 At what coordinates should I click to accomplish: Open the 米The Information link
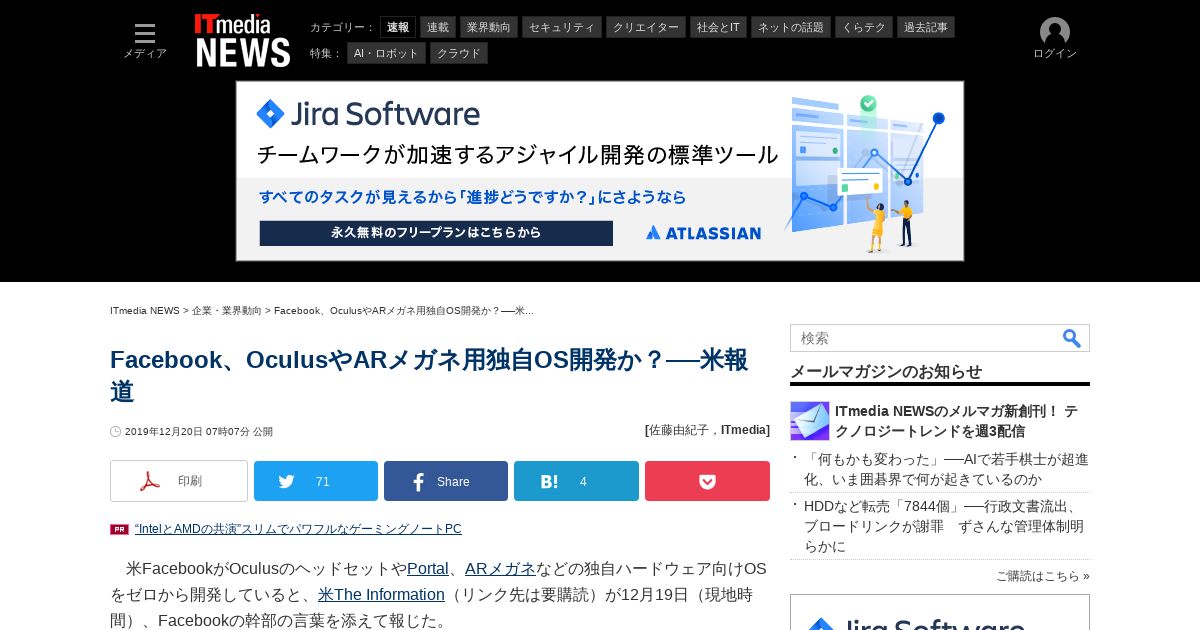pyautogui.click(x=381, y=595)
